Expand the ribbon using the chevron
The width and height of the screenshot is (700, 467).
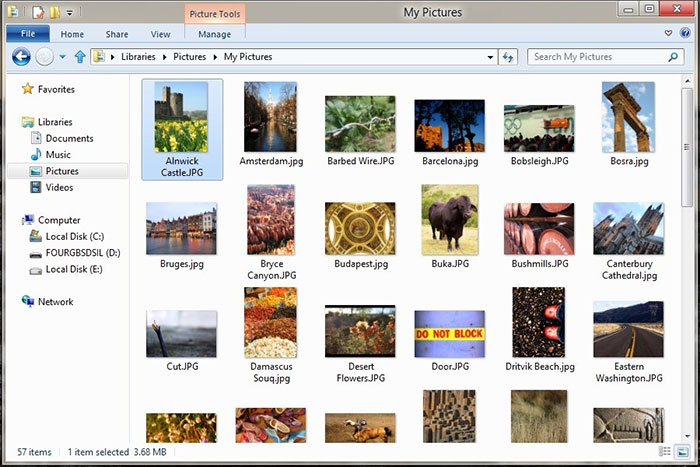pos(669,33)
